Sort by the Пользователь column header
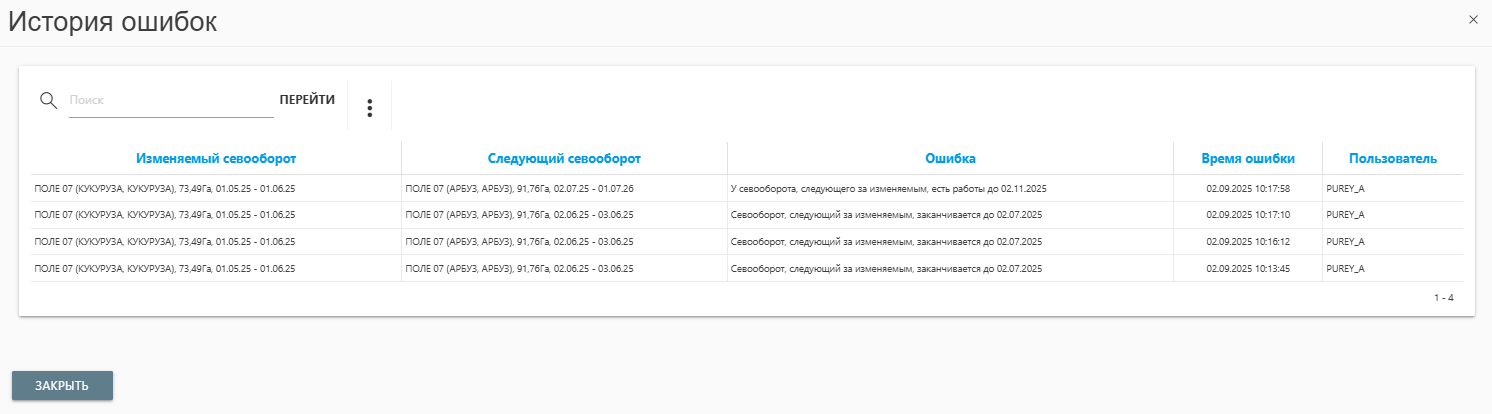This screenshot has height=414, width=1492. (1392, 158)
